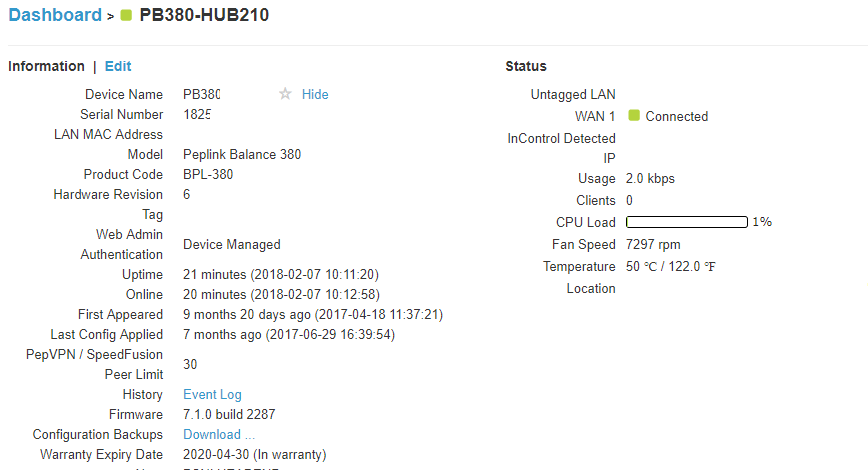The image size is (868, 470).
Task: Click the green online status square beside PB380-HUB210
Action: click(x=126, y=15)
